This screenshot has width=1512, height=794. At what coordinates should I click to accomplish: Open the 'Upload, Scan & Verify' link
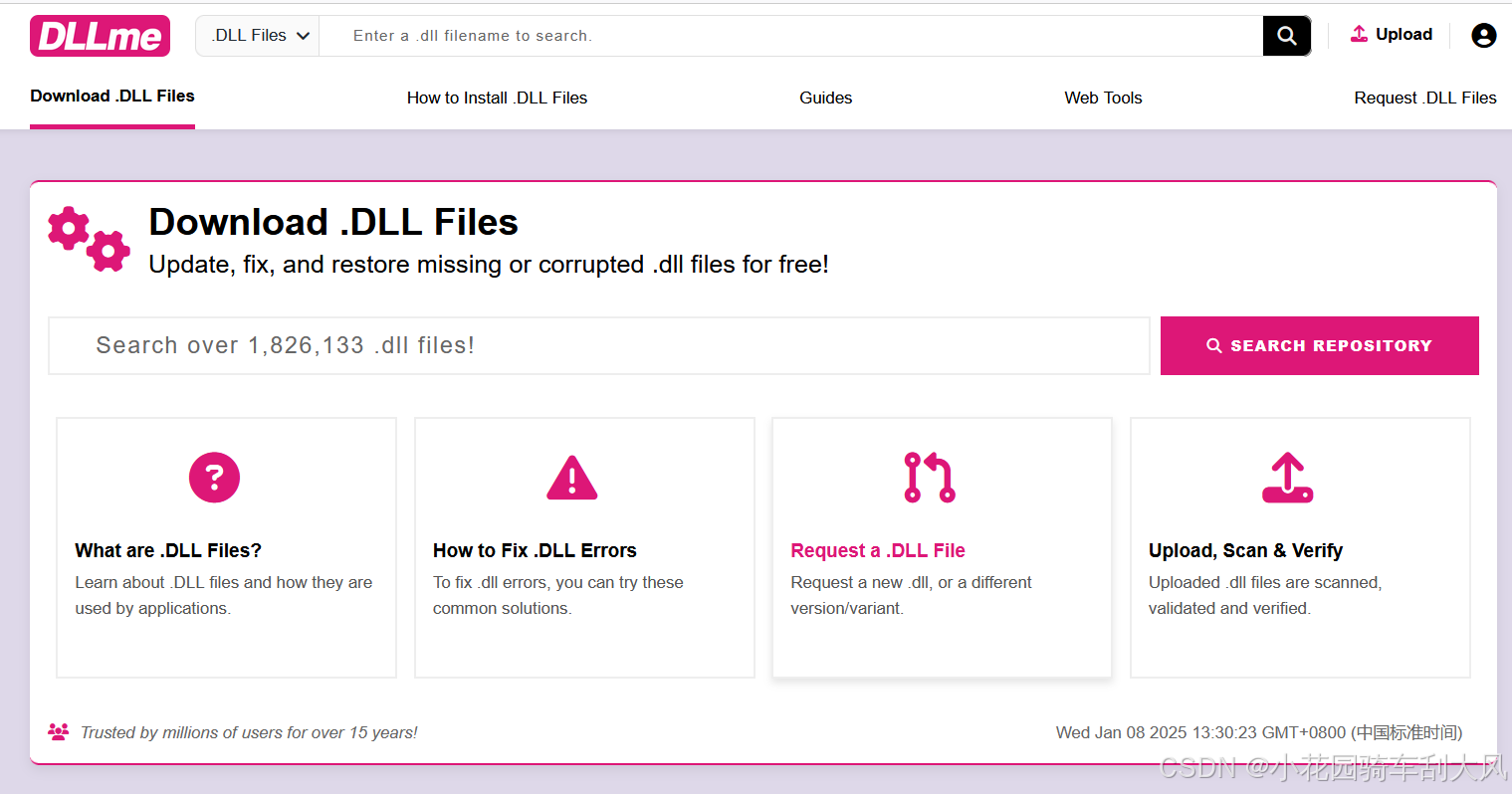pos(1245,550)
